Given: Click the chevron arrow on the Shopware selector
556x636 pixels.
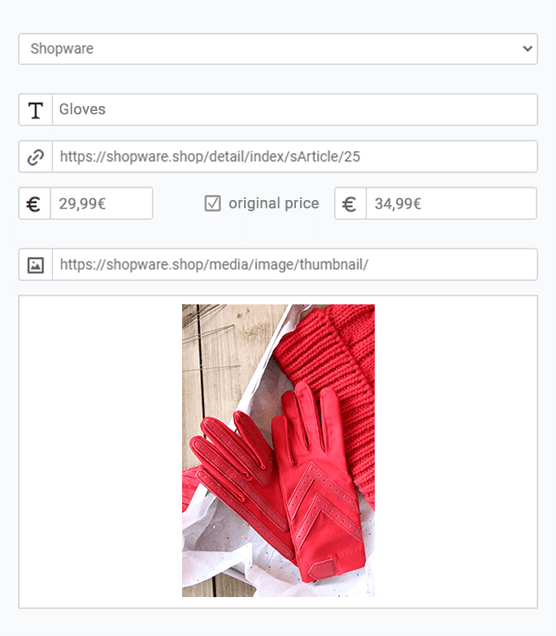Looking at the screenshot, I should (527, 49).
